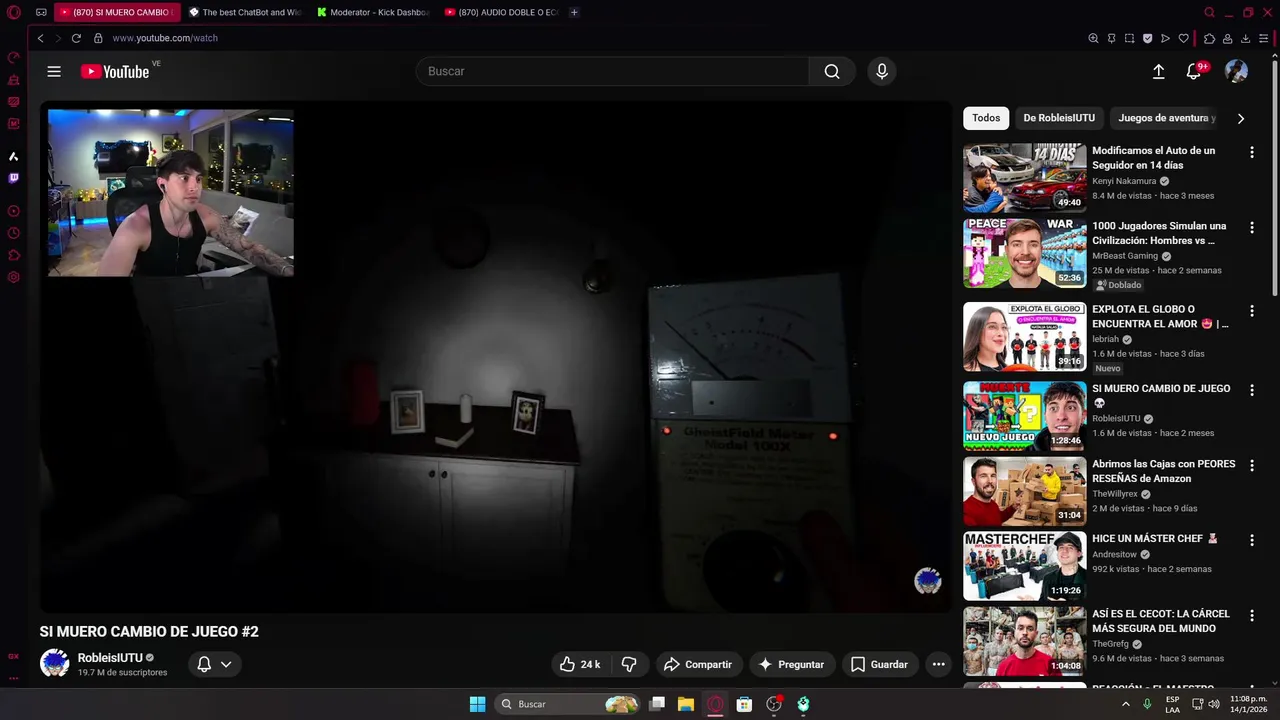Viewport: 1280px width, 720px height.
Task: Select the Juegos de aventura filter chip
Action: click(1166, 118)
